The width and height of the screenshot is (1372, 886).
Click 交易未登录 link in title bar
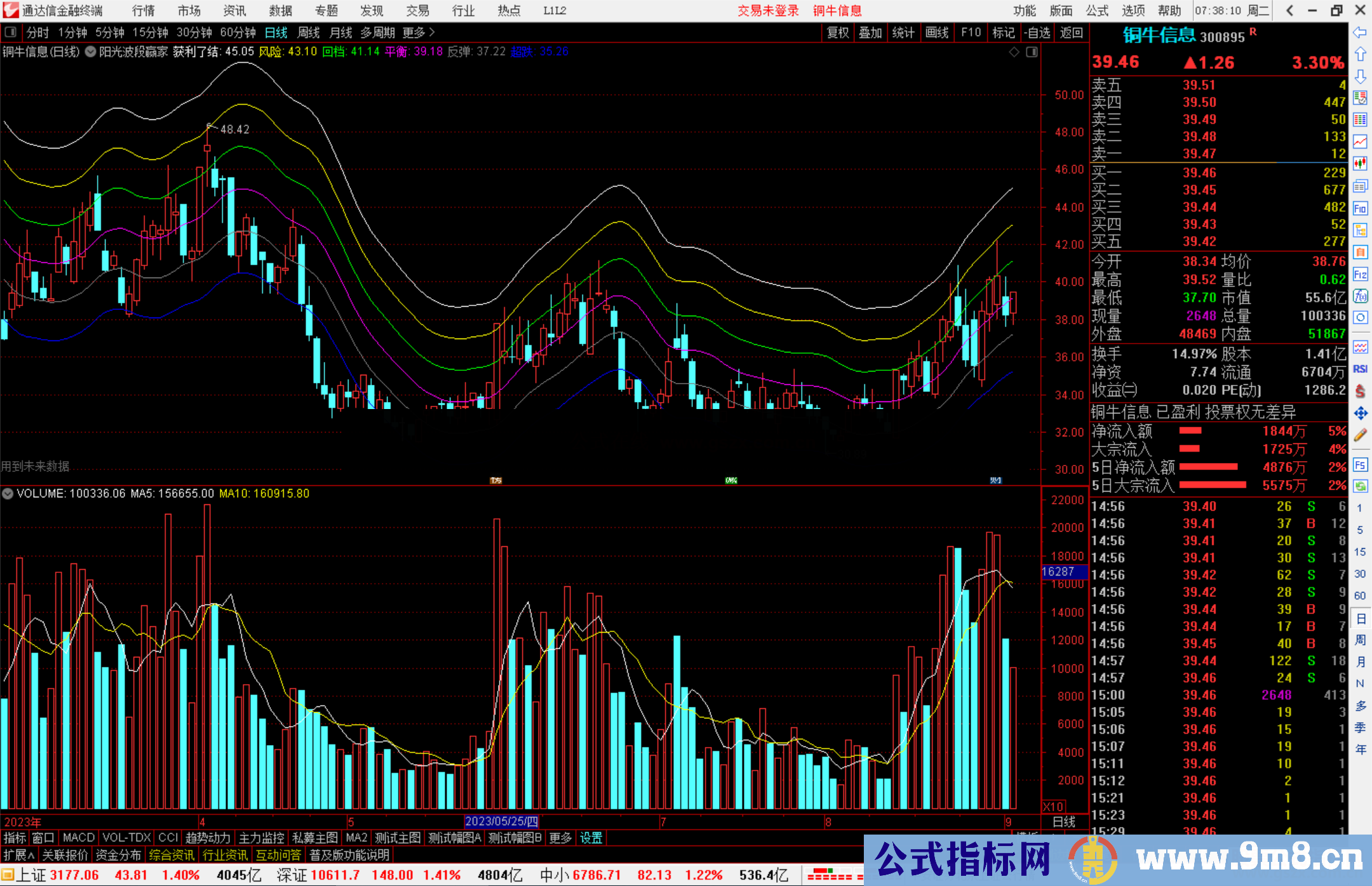point(769,10)
